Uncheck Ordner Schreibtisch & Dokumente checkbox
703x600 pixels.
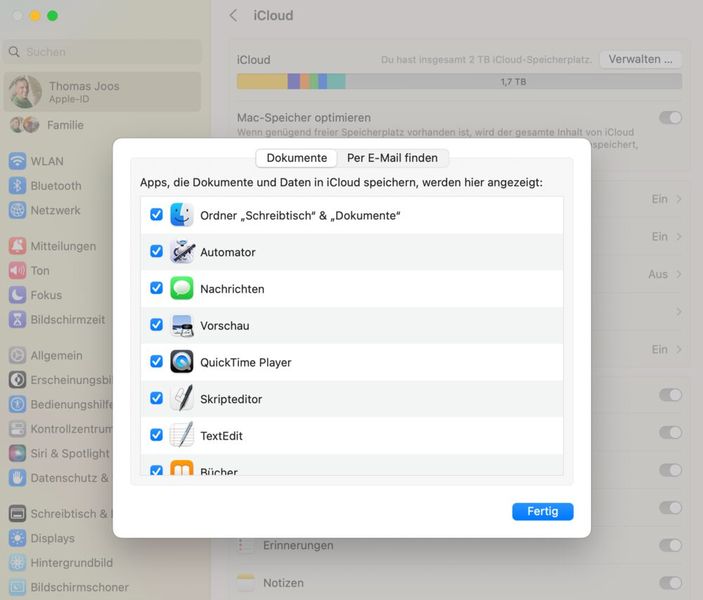click(x=156, y=215)
